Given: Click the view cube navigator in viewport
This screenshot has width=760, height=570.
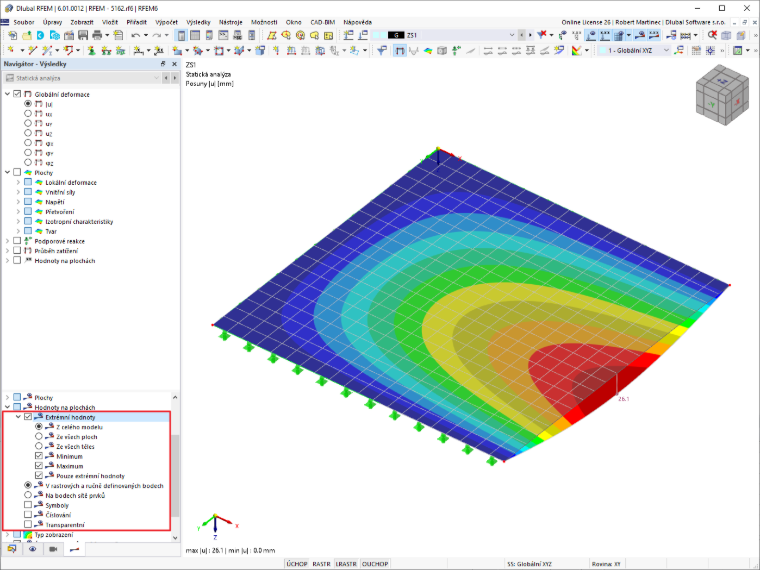Looking at the screenshot, I should [x=722, y=95].
